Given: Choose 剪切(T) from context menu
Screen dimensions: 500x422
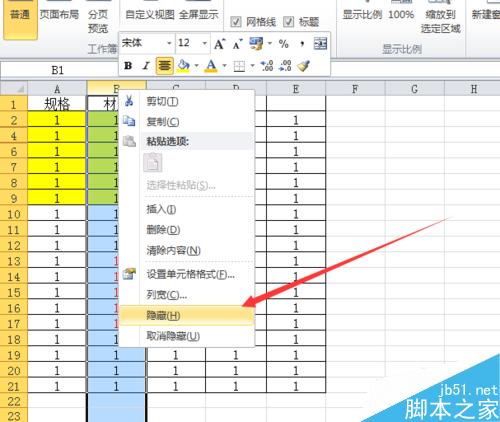Looking at the screenshot, I should coord(187,101).
